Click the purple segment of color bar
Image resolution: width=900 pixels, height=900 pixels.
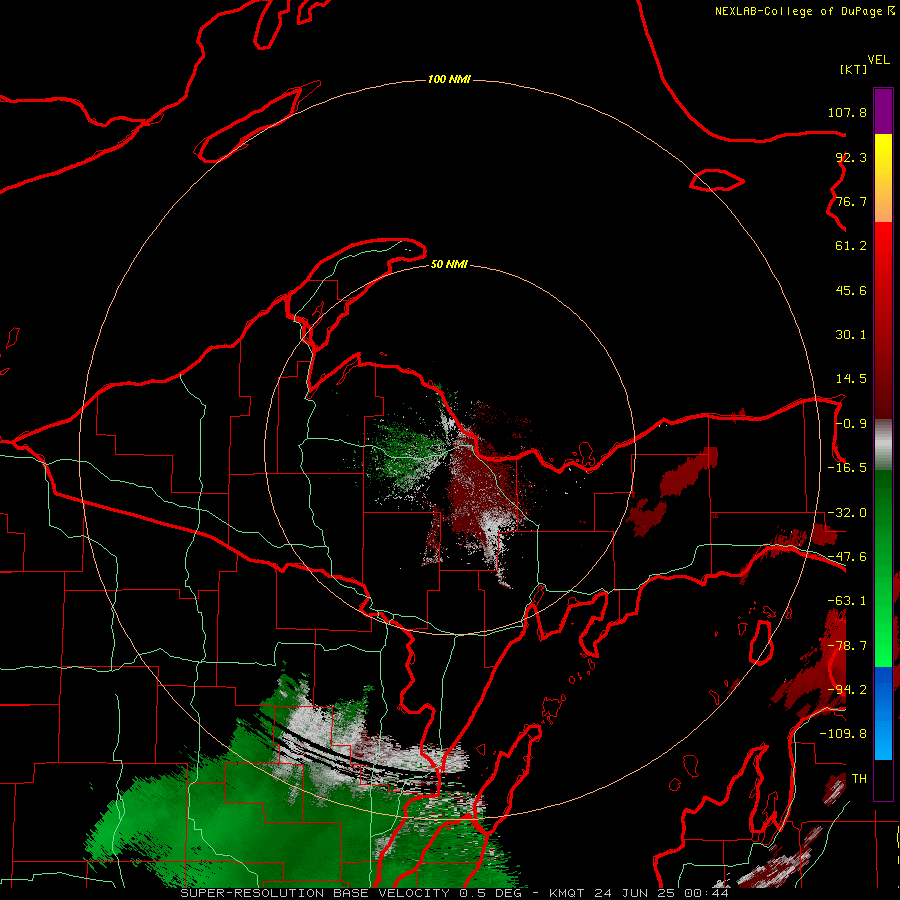(x=883, y=111)
